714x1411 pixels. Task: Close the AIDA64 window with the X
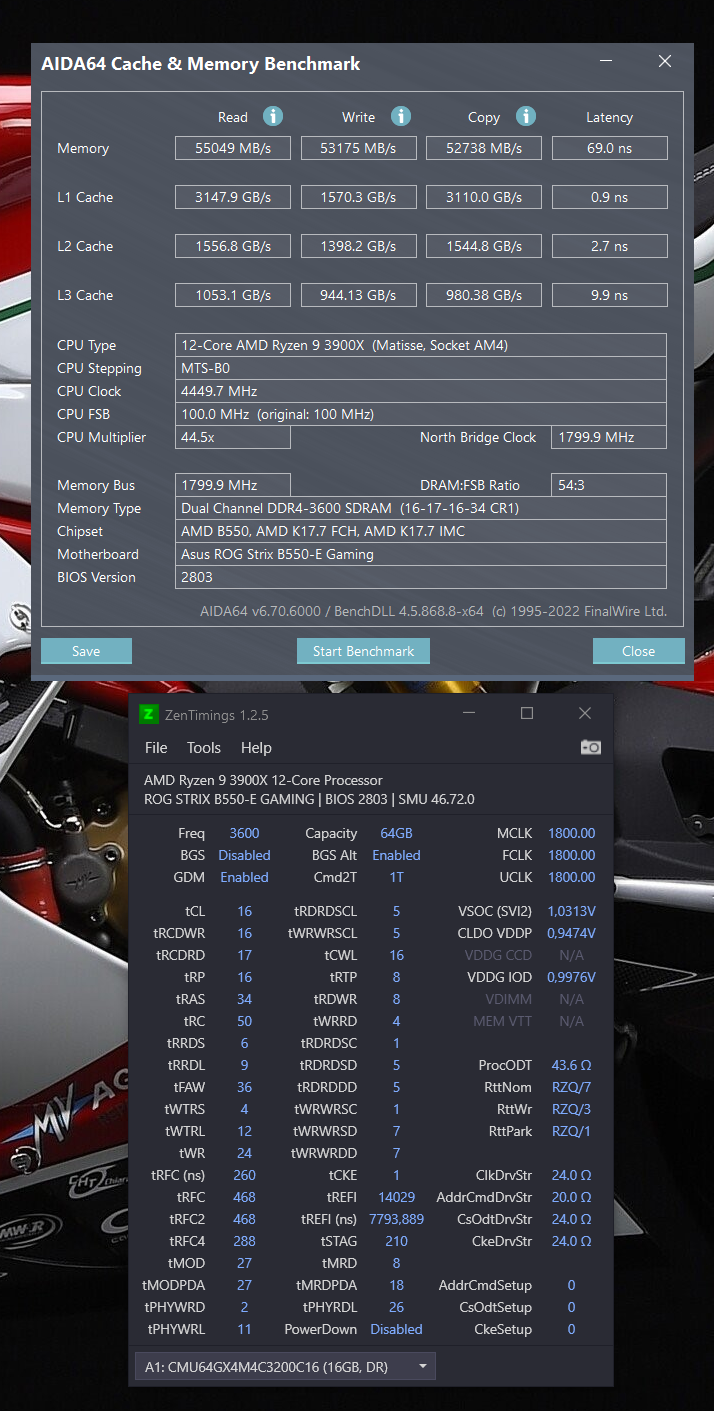(665, 62)
